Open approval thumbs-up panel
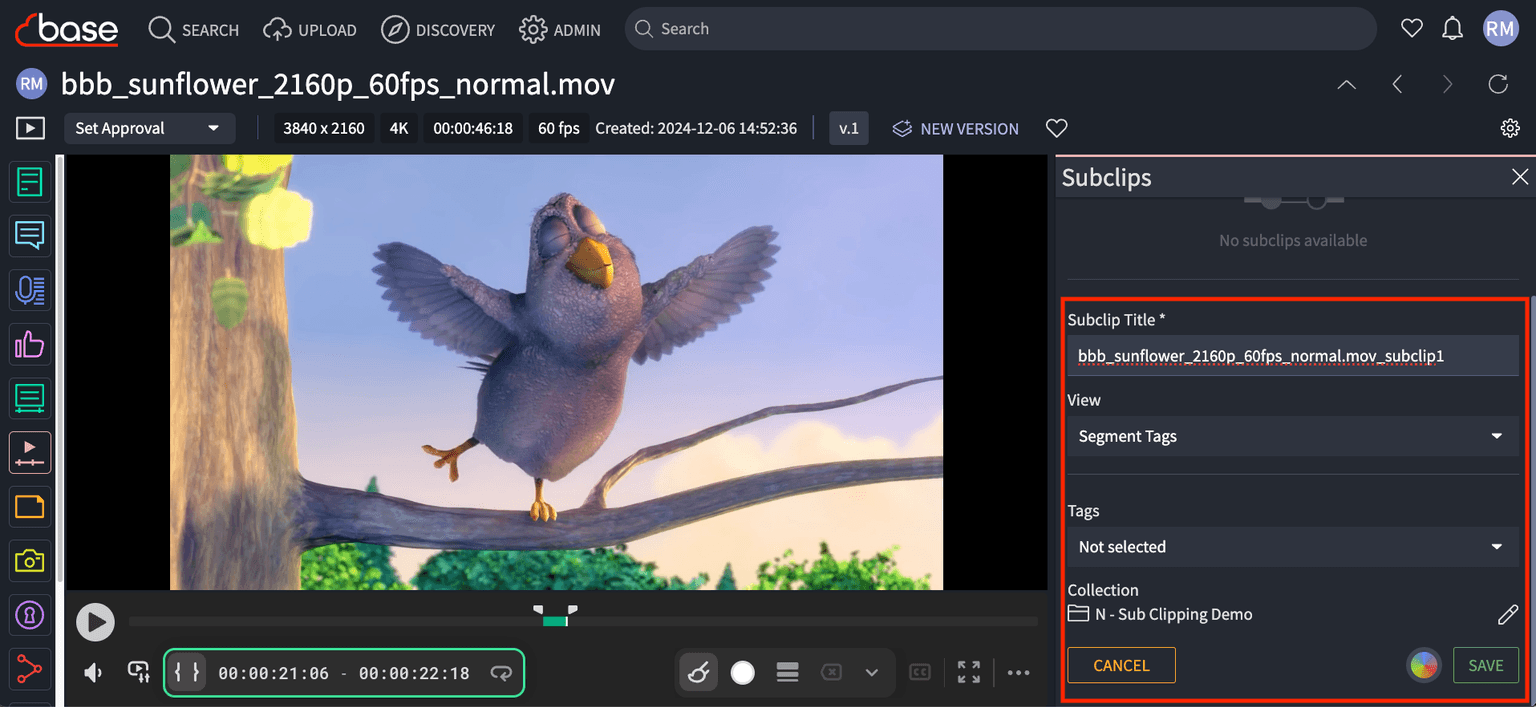 tap(30, 345)
